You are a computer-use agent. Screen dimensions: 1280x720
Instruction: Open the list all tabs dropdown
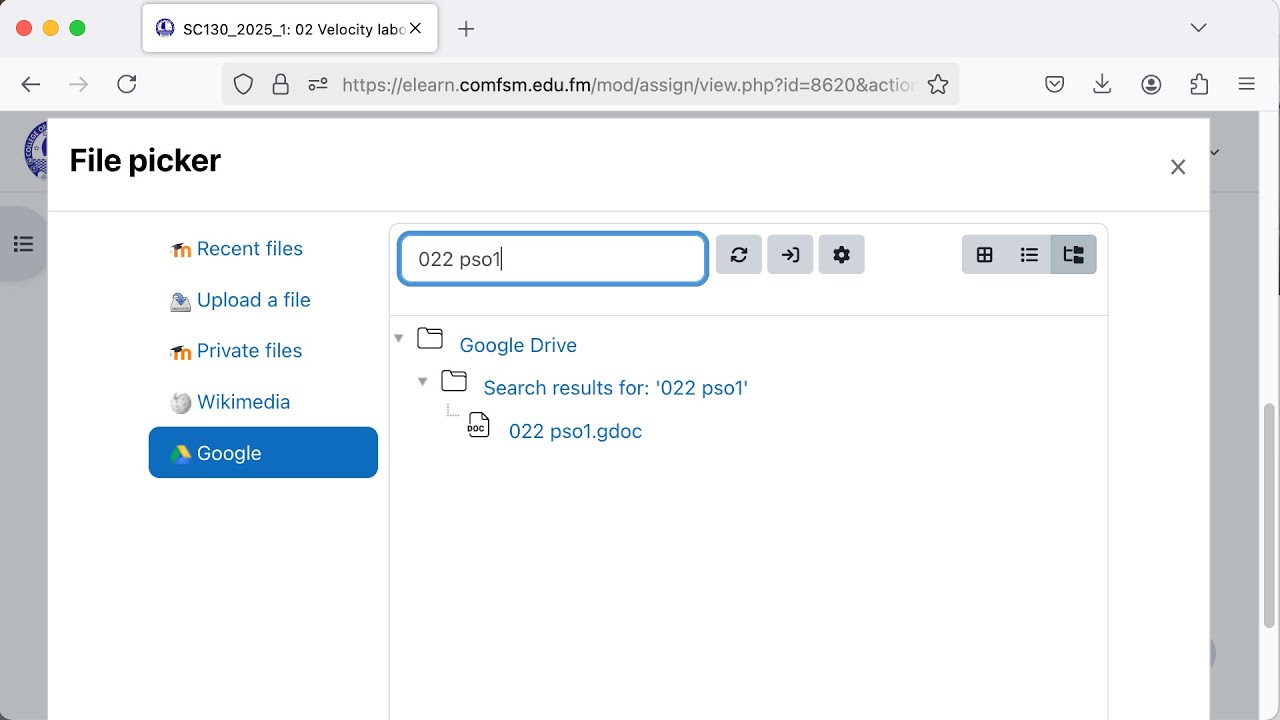tap(1198, 28)
